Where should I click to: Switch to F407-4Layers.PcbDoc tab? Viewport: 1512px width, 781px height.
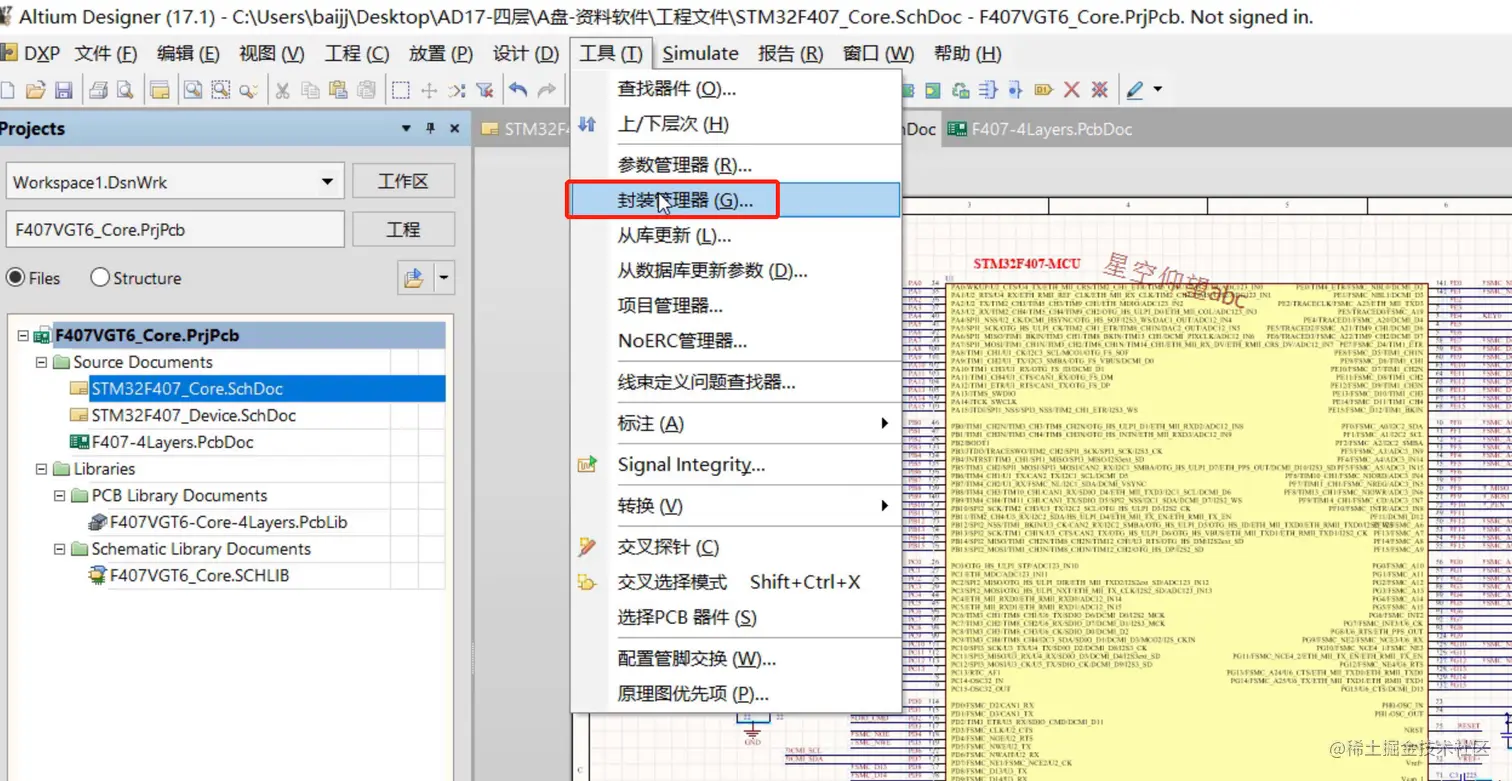[x=1040, y=129]
